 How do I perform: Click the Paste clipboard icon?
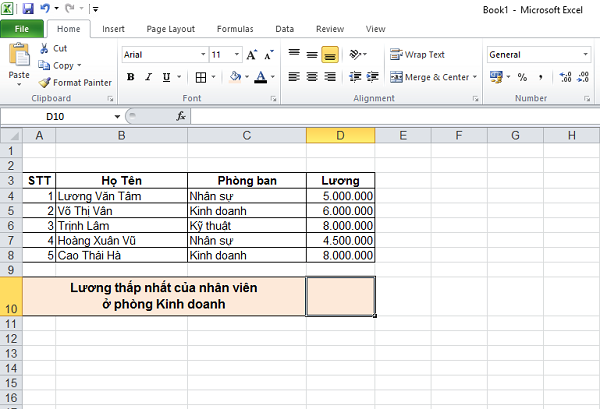pos(19,55)
